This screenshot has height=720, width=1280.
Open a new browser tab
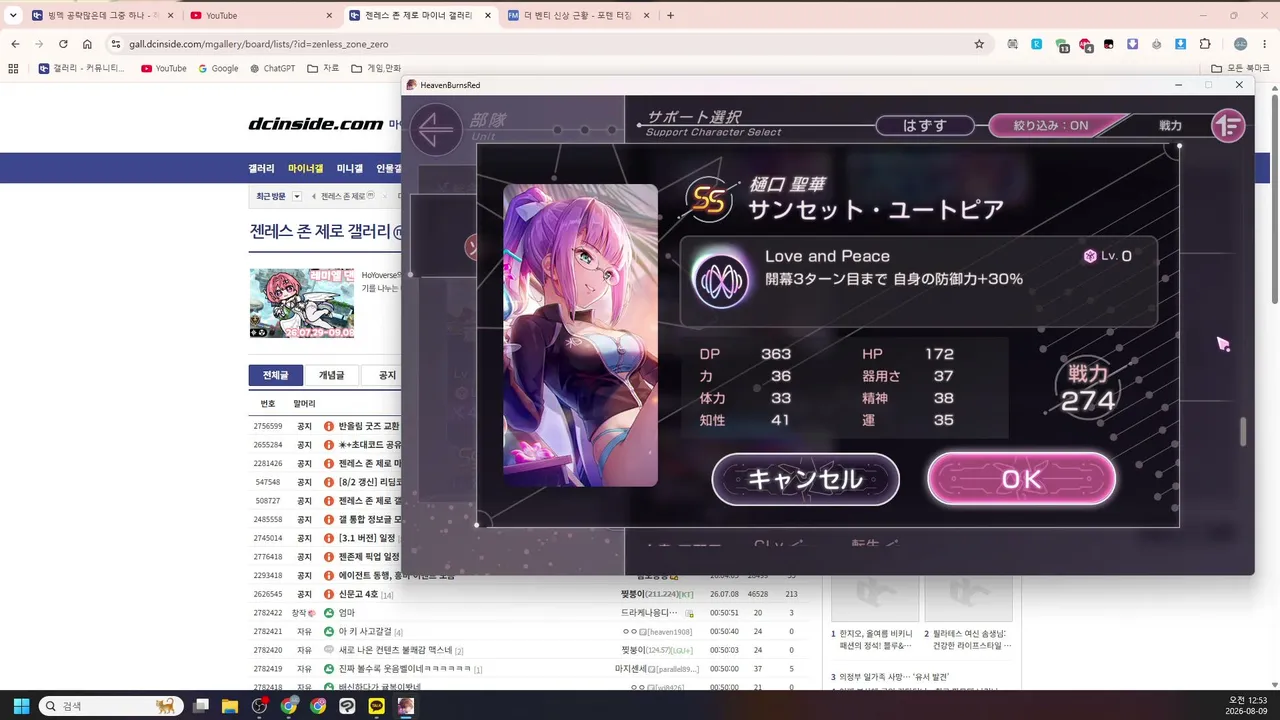[670, 15]
